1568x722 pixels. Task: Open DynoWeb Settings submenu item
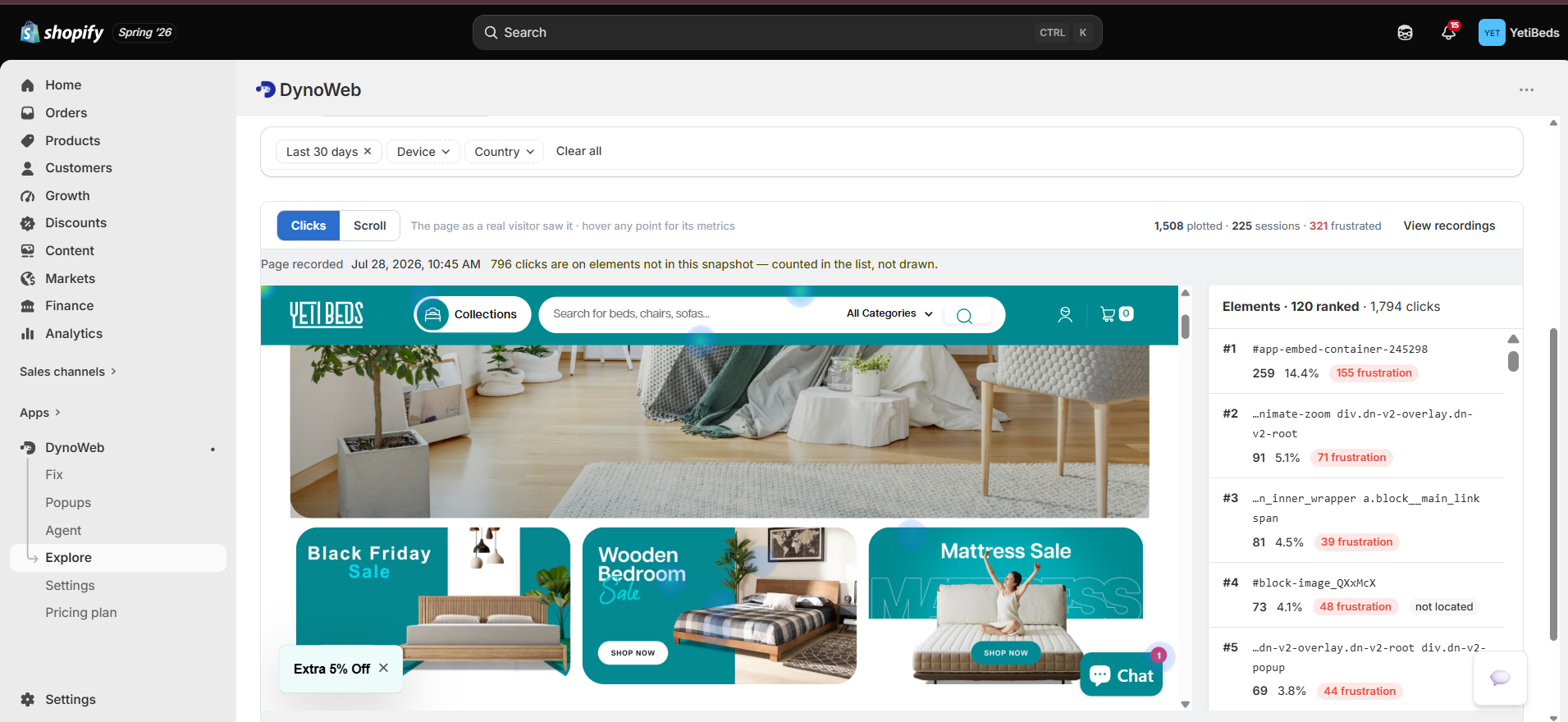click(70, 586)
